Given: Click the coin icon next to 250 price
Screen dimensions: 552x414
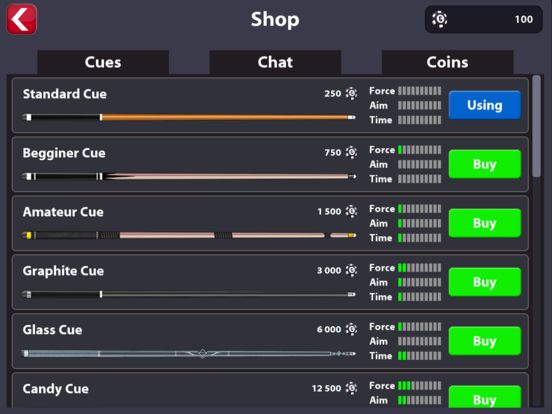Looking at the screenshot, I should pyautogui.click(x=351, y=93).
